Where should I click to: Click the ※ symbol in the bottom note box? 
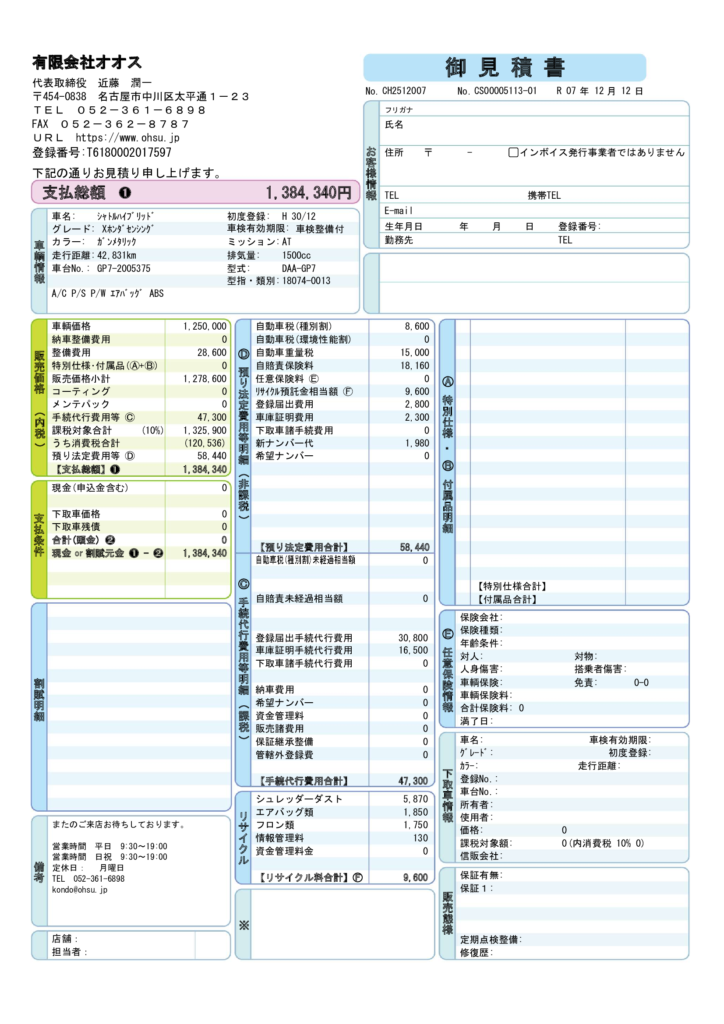coord(243,924)
